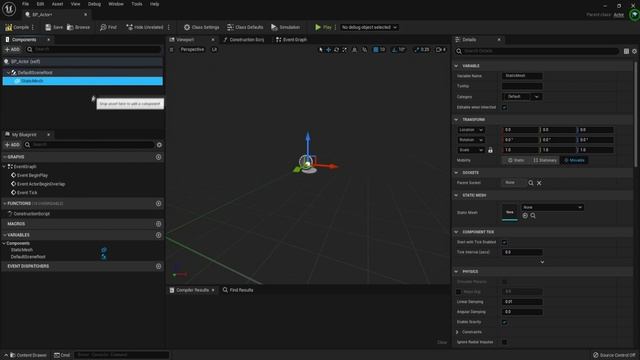This screenshot has width=640, height=360.
Task: Select the scale gizmo tool in viewport
Action: (345, 50)
